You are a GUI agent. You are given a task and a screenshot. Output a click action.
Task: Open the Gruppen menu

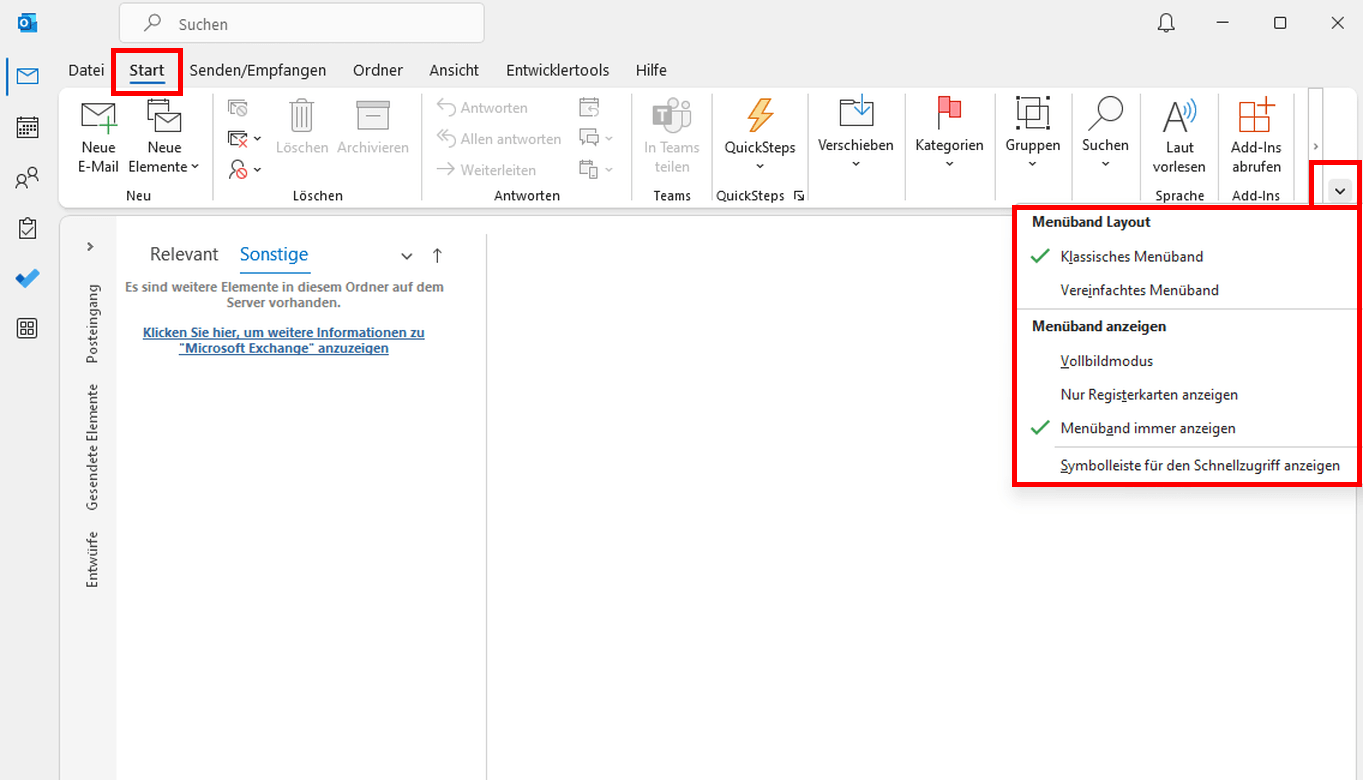pos(1033,133)
